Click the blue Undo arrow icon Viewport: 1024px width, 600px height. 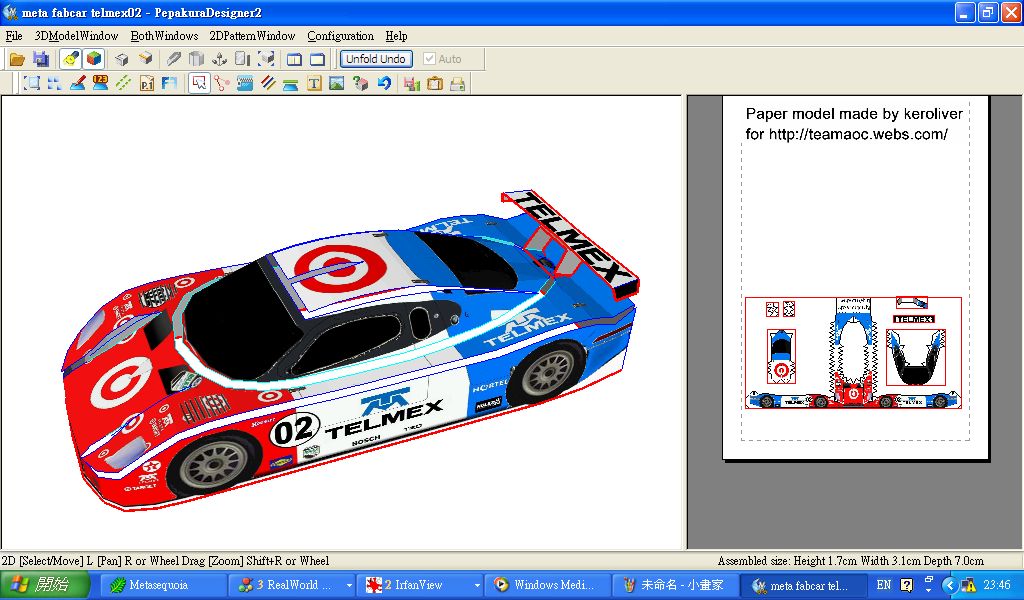[x=384, y=84]
